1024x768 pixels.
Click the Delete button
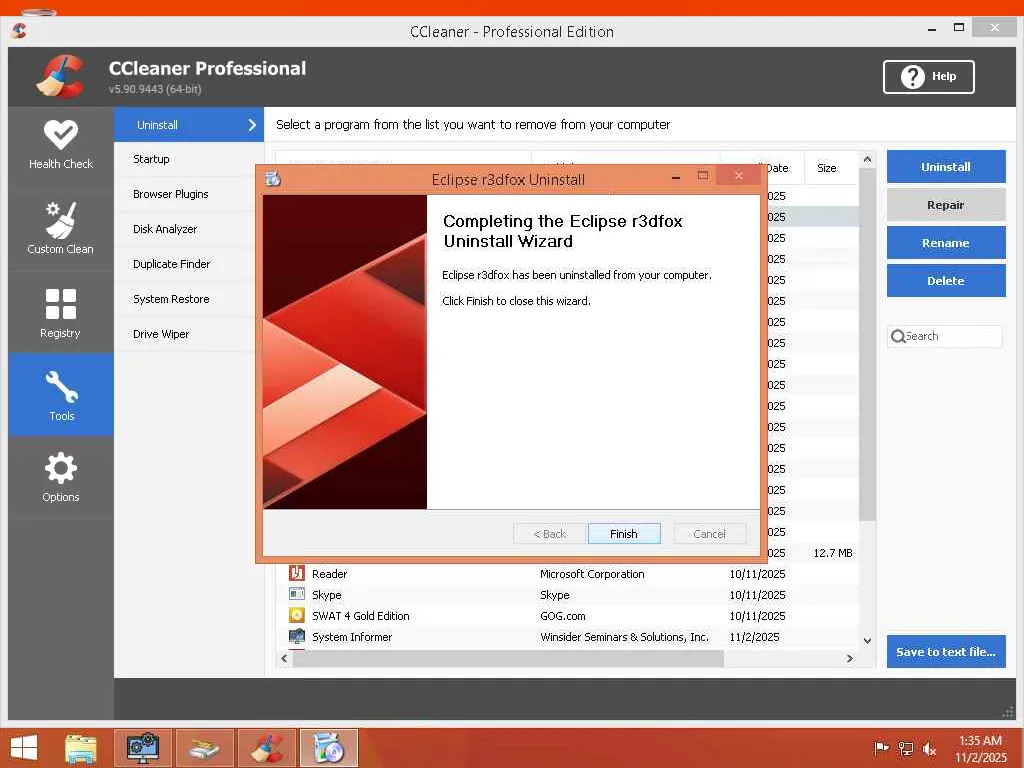coord(946,280)
